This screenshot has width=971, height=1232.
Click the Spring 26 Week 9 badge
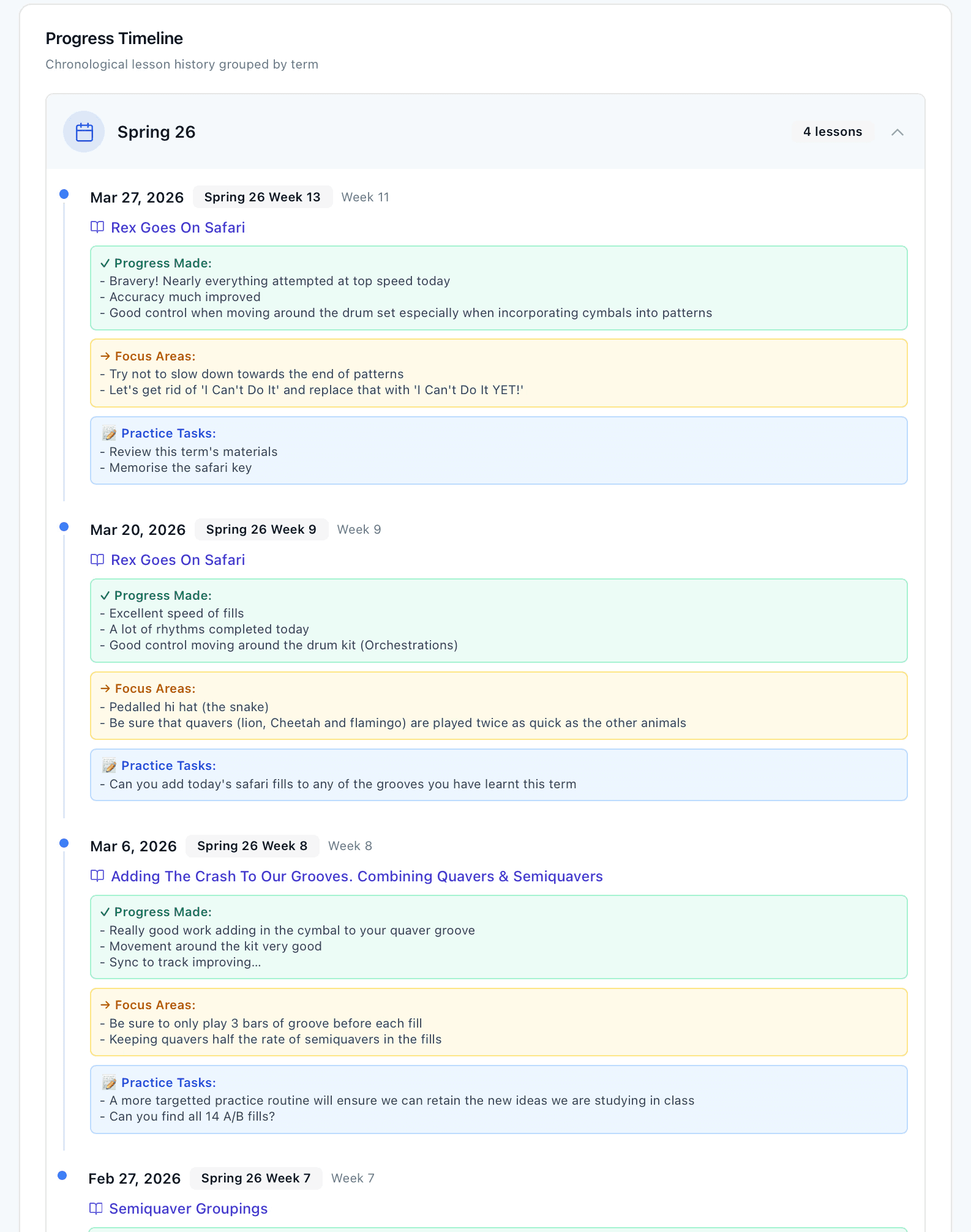[x=261, y=529]
